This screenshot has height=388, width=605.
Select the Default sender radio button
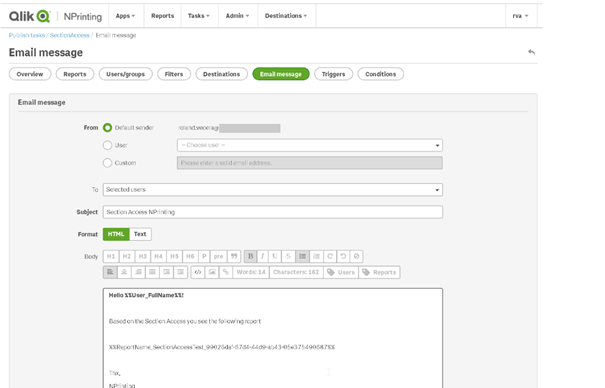[x=107, y=128]
